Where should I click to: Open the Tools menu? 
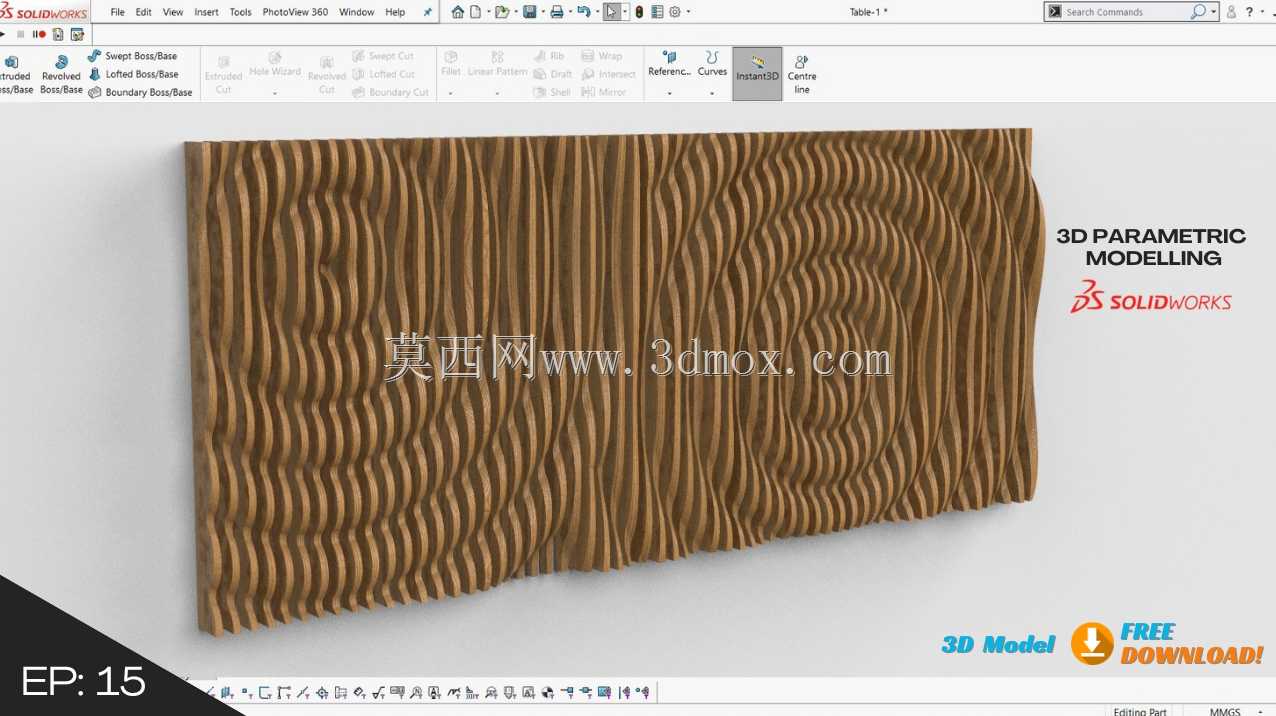click(x=241, y=12)
